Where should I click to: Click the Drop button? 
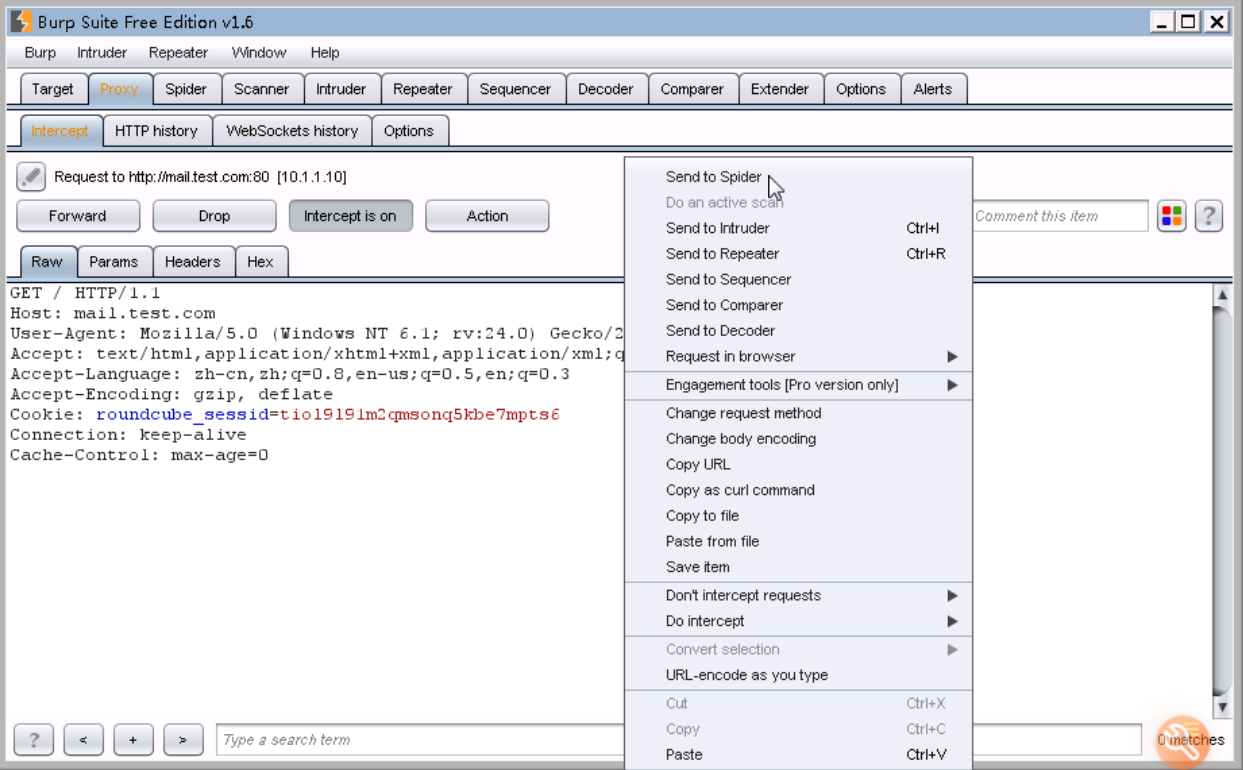pyautogui.click(x=214, y=216)
